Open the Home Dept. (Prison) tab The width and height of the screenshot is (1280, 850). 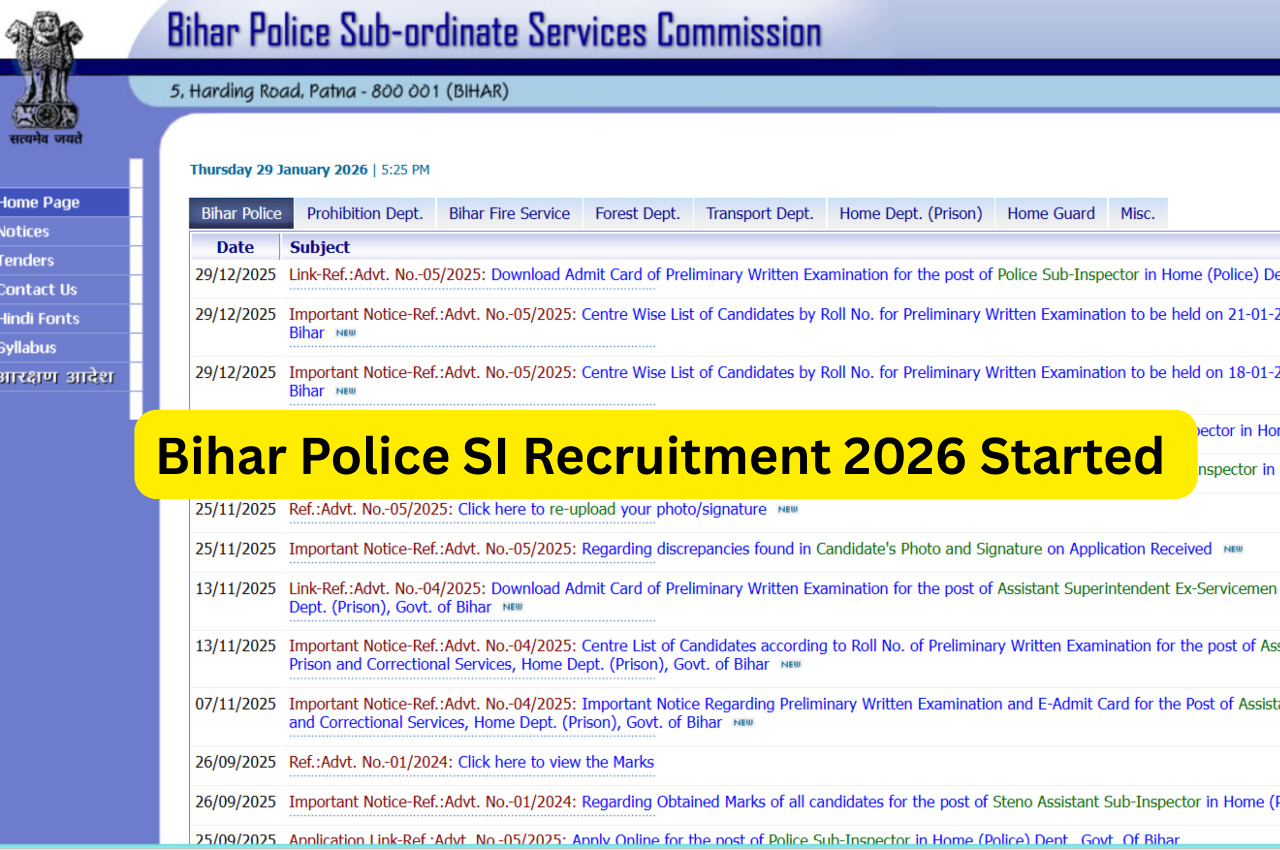(x=910, y=213)
